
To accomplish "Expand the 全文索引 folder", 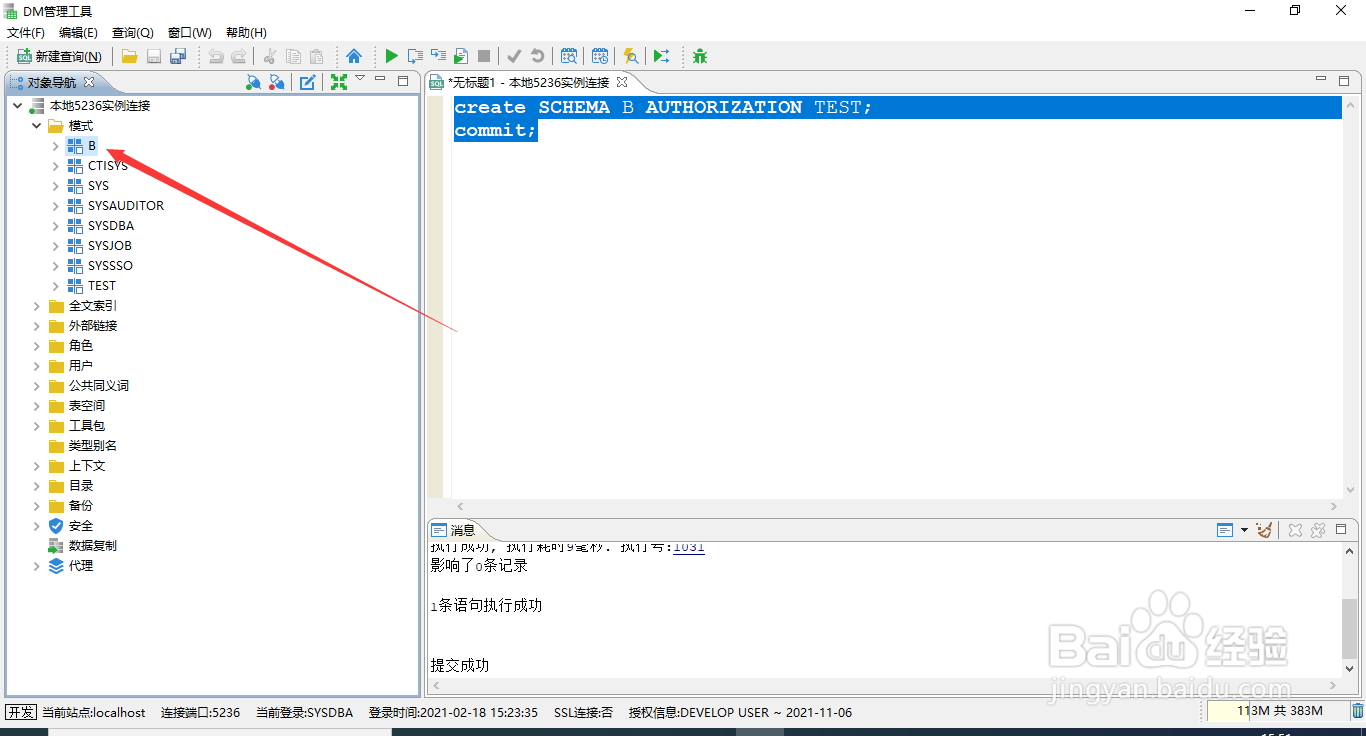I will click(x=37, y=305).
